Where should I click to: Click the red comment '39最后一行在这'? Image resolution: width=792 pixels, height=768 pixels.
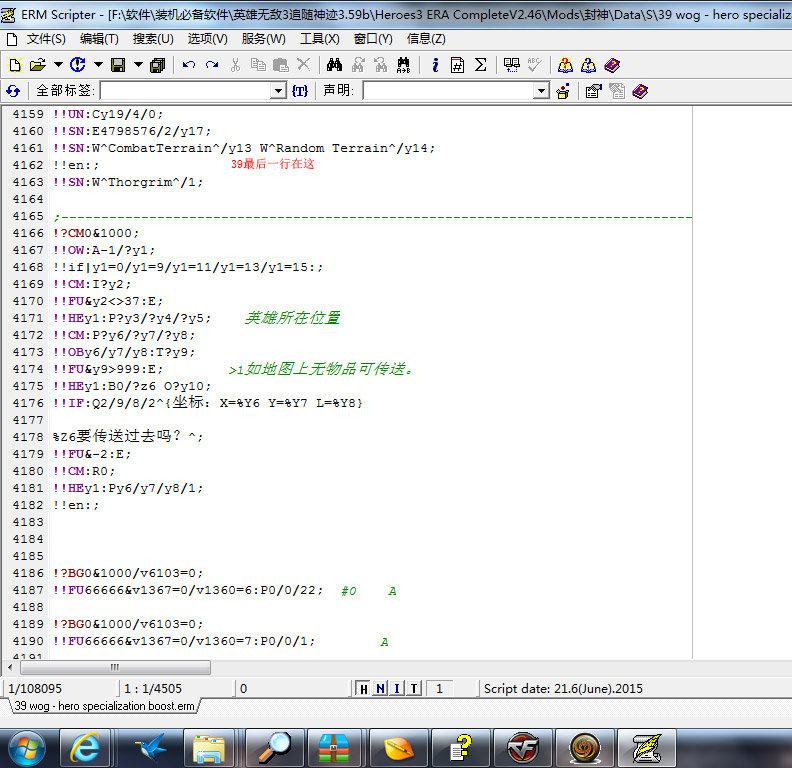click(x=272, y=164)
